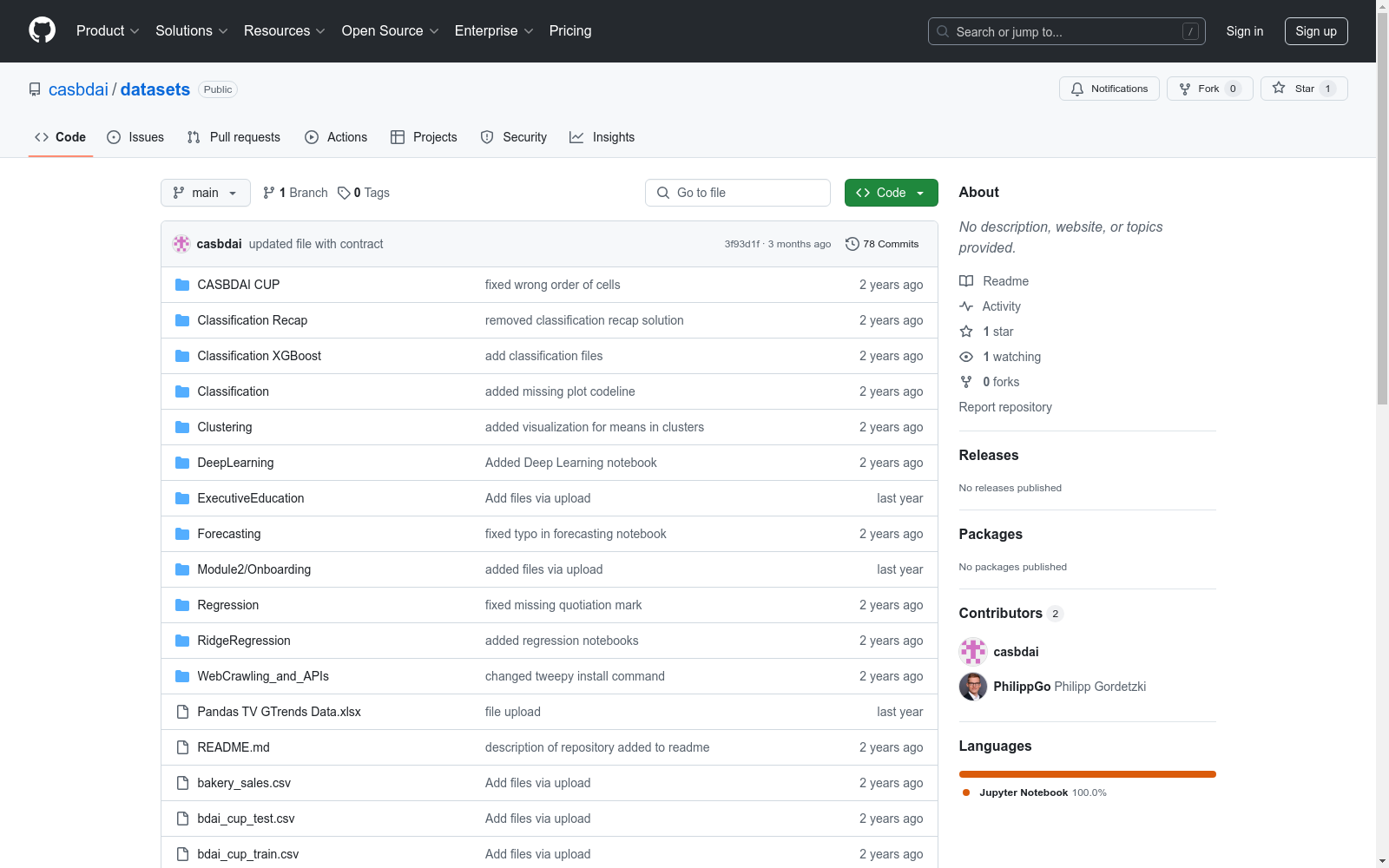View 1 watching eye link
Image resolution: width=1389 pixels, height=868 pixels.
[x=1000, y=357]
